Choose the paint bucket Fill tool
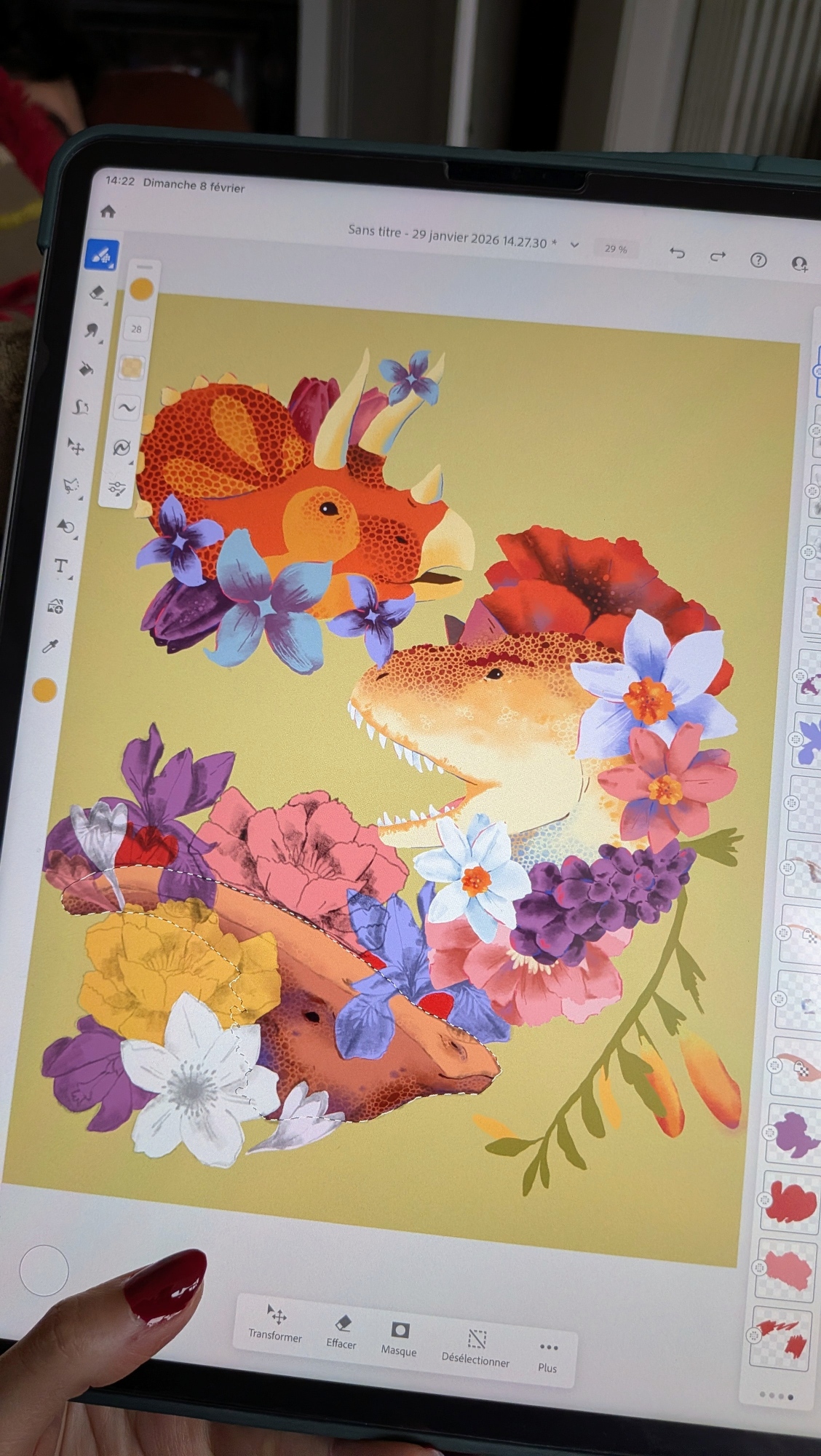Image resolution: width=821 pixels, height=1456 pixels. coord(87,369)
